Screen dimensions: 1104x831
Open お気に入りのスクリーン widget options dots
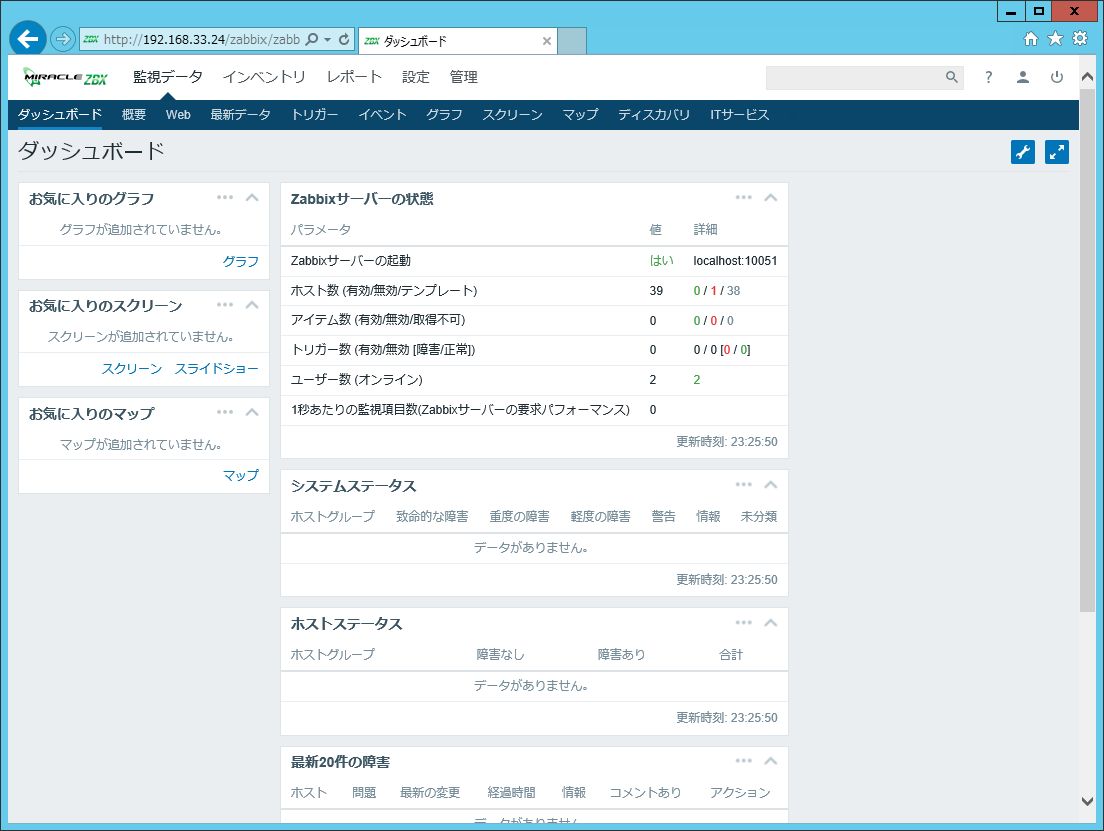pyautogui.click(x=225, y=304)
